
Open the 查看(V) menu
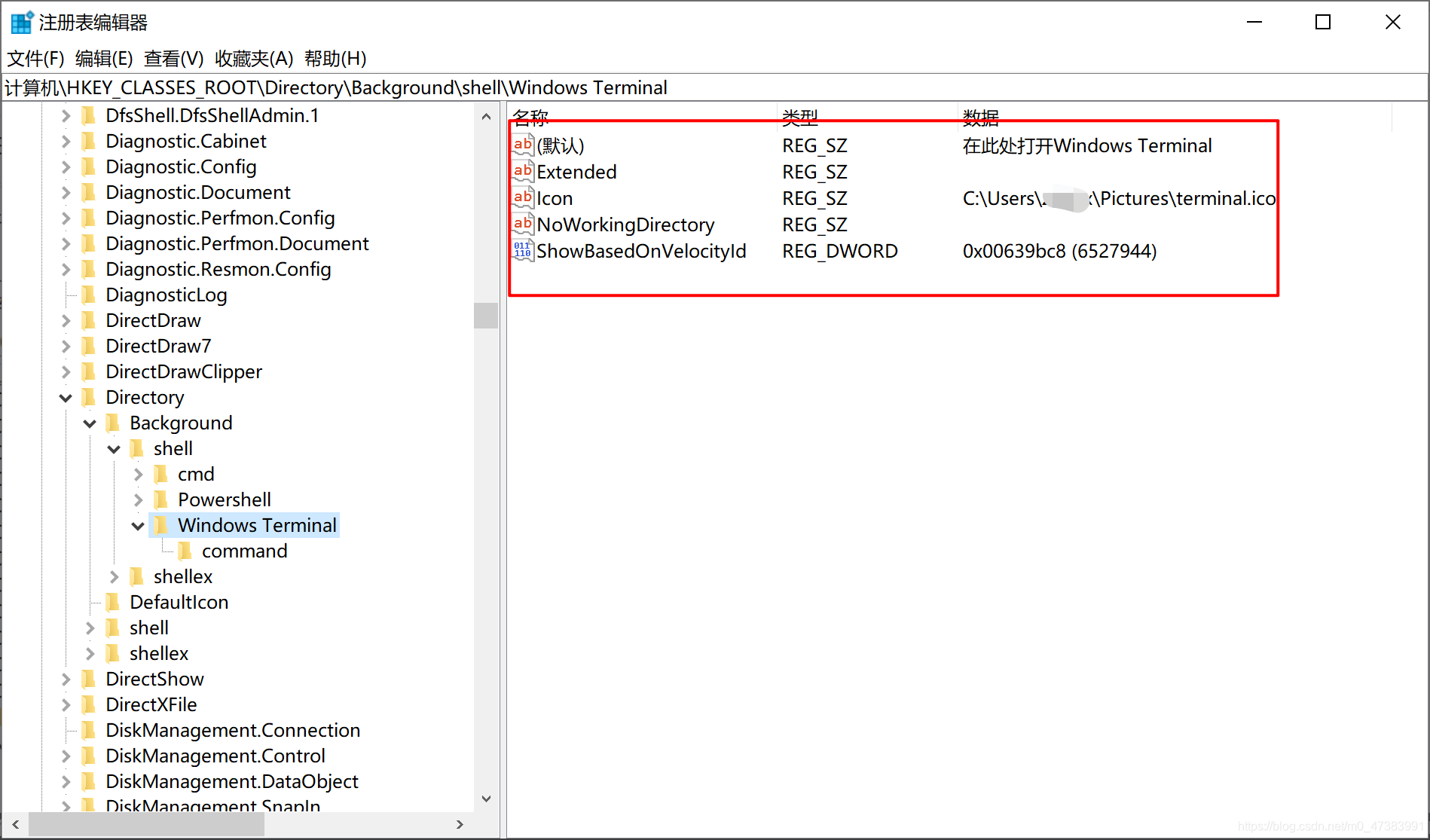(x=174, y=58)
